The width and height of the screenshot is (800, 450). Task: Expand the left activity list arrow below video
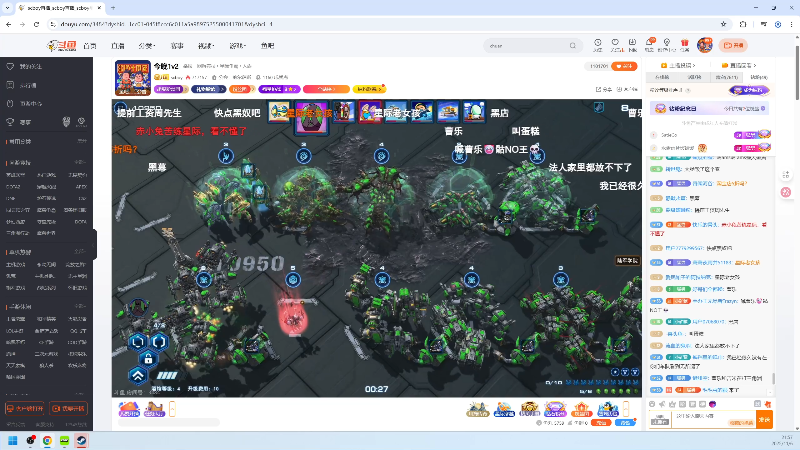(172, 409)
